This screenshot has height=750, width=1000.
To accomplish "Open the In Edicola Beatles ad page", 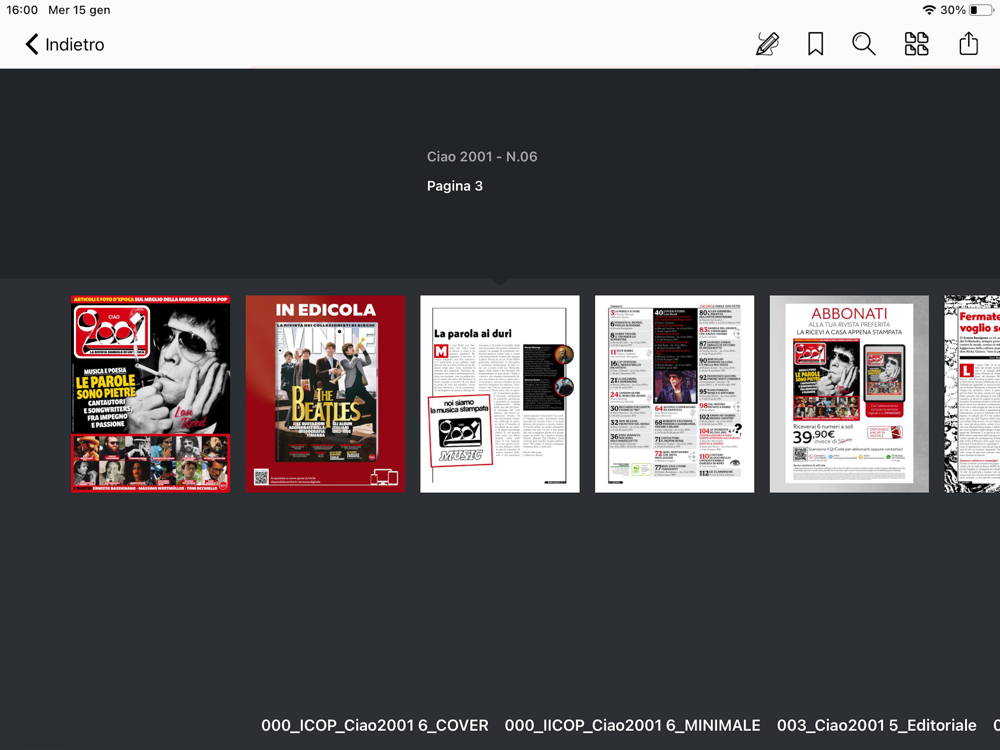I will pyautogui.click(x=325, y=393).
